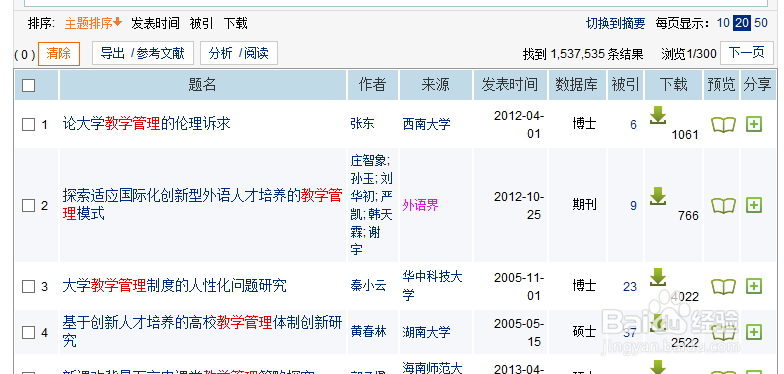Screen dimensions: 784x374
Task: Open citation count 6 for result 1
Action: 634,124
